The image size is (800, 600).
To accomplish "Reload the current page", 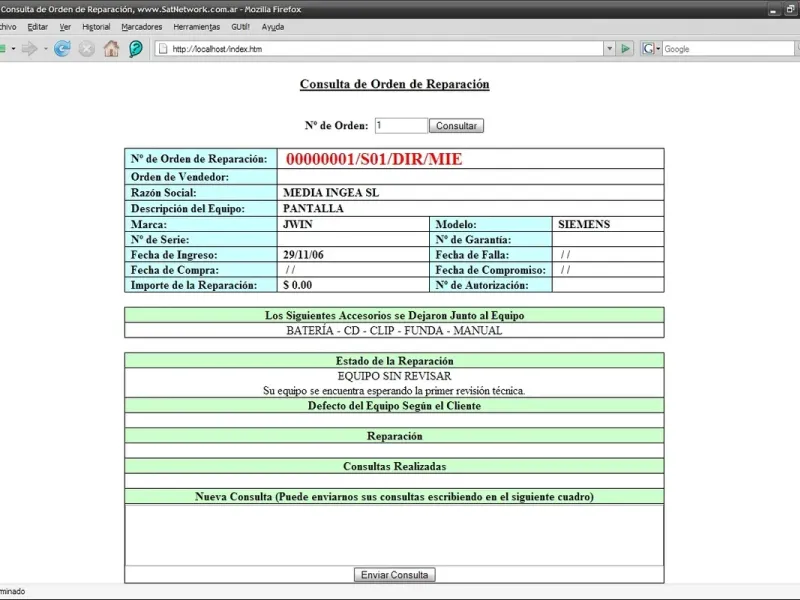I will click(x=62, y=49).
